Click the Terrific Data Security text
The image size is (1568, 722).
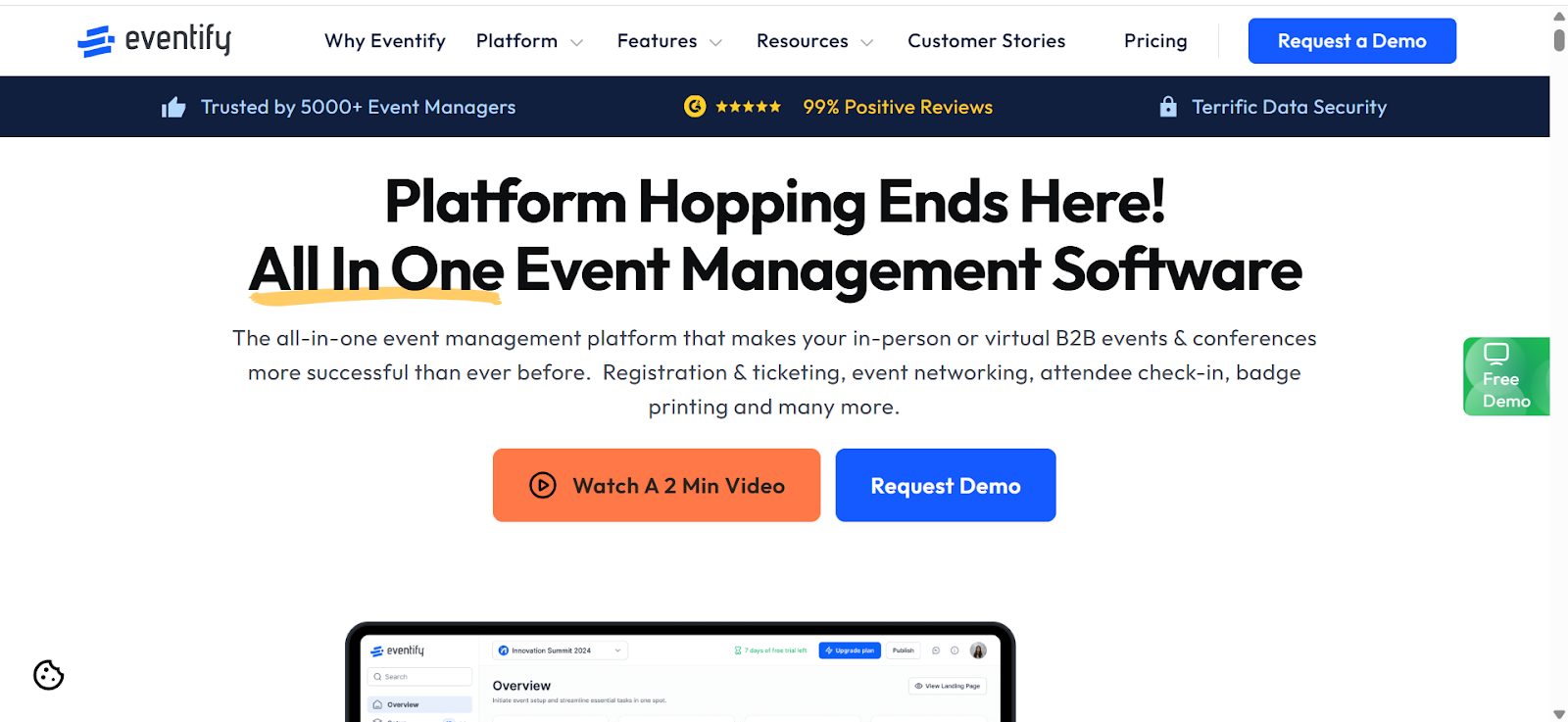(x=1289, y=107)
